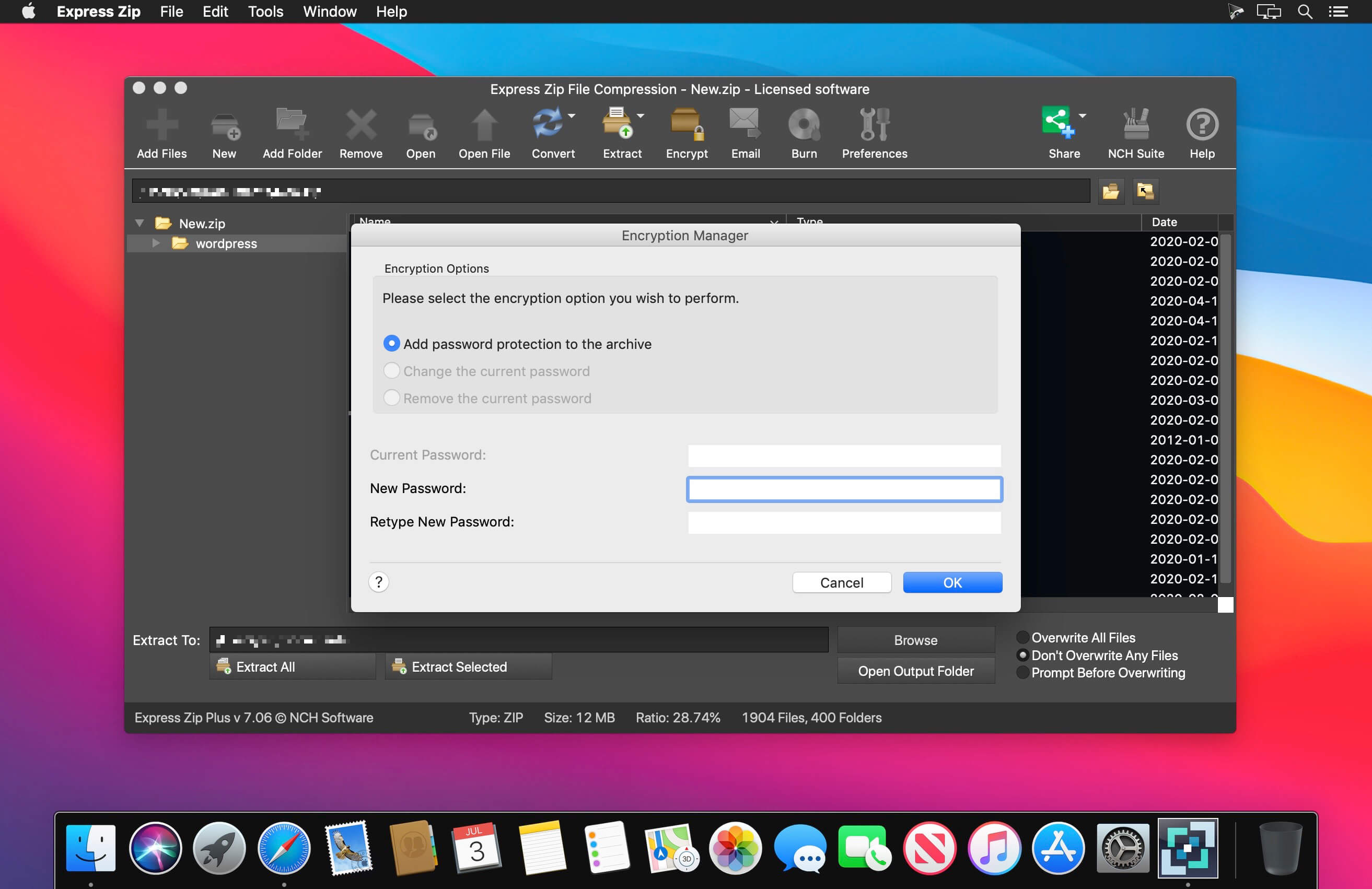1372x889 pixels.
Task: Select the New.zip root in the tree
Action: click(x=202, y=223)
